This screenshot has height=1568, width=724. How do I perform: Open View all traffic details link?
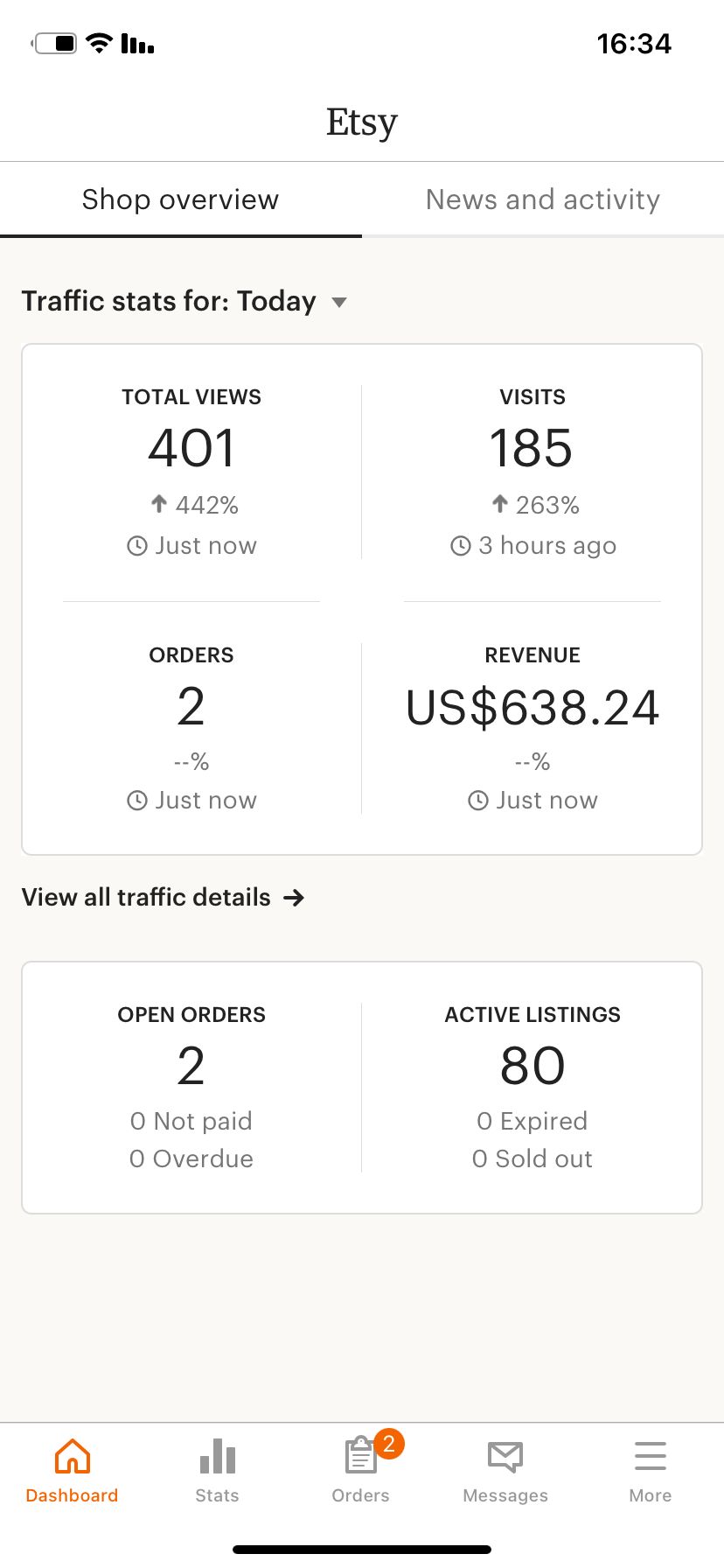(x=146, y=898)
